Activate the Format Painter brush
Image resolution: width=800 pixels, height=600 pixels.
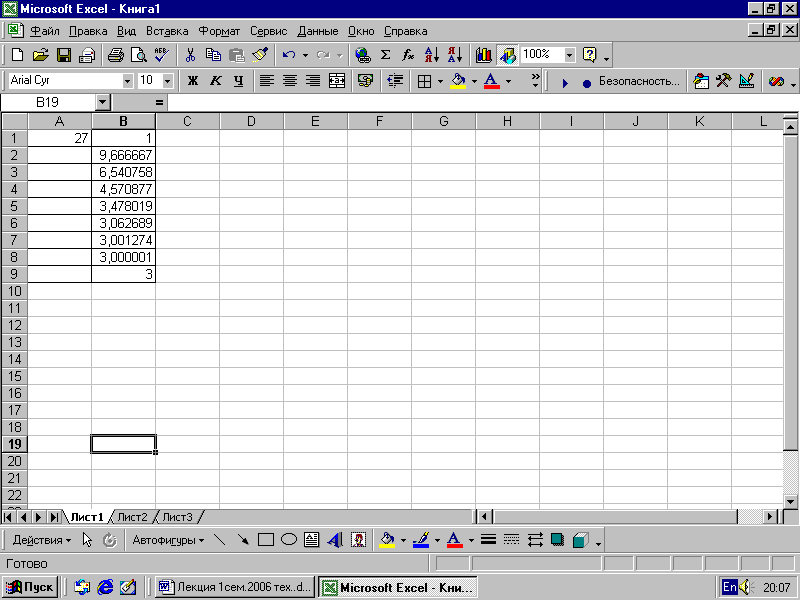260,55
